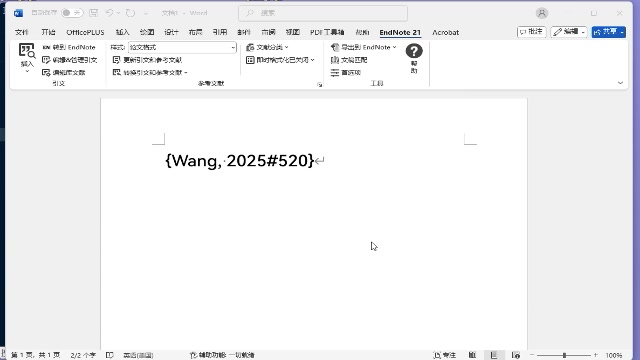Collapse the ribbon with the chevron
The width and height of the screenshot is (640, 360).
[x=620, y=83]
